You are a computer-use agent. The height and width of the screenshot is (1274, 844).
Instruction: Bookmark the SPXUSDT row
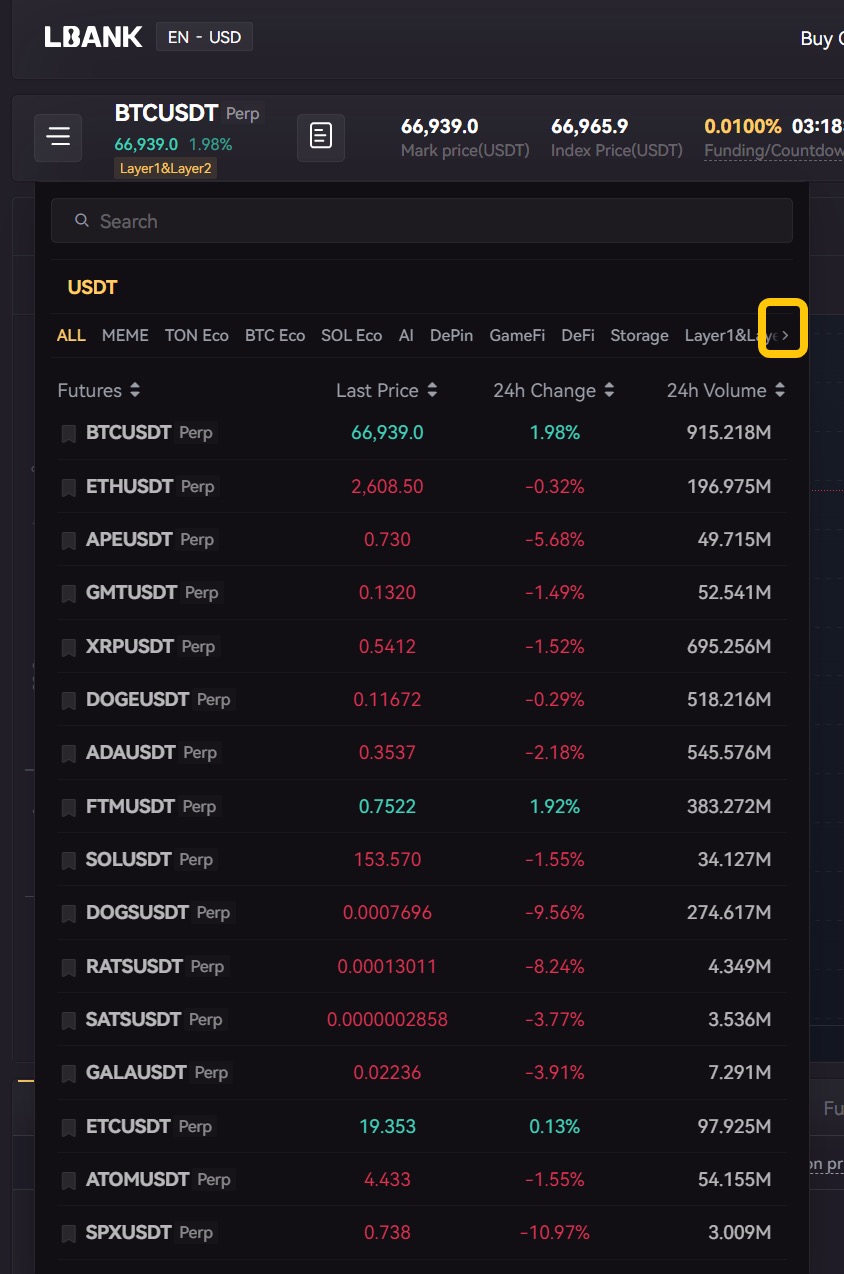[69, 1233]
